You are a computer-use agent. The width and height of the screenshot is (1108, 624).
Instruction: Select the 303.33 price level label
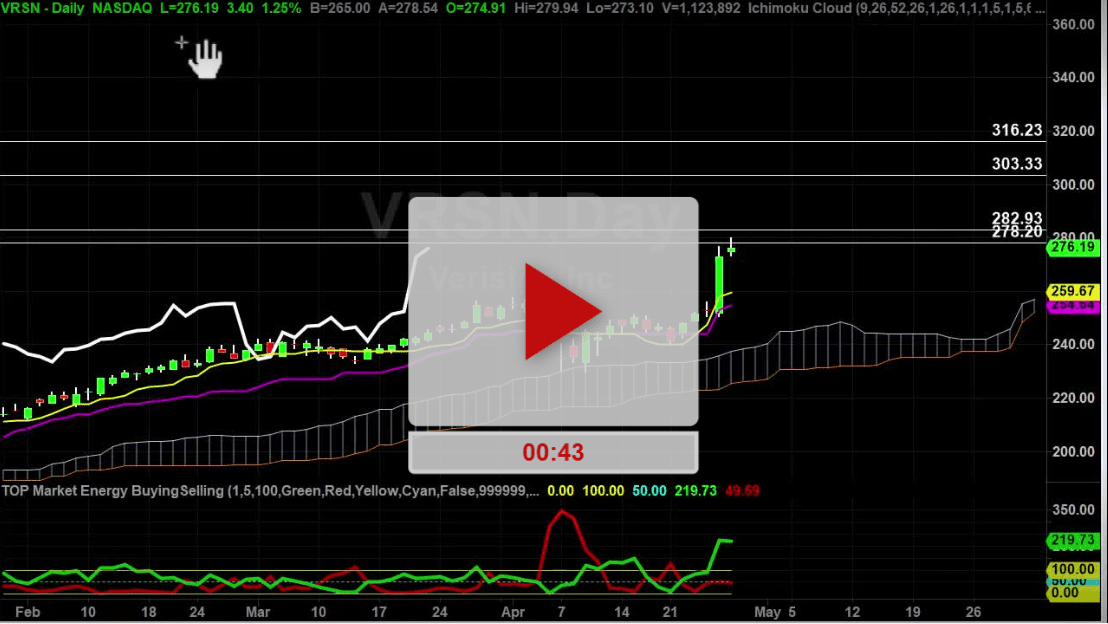tap(1017, 164)
